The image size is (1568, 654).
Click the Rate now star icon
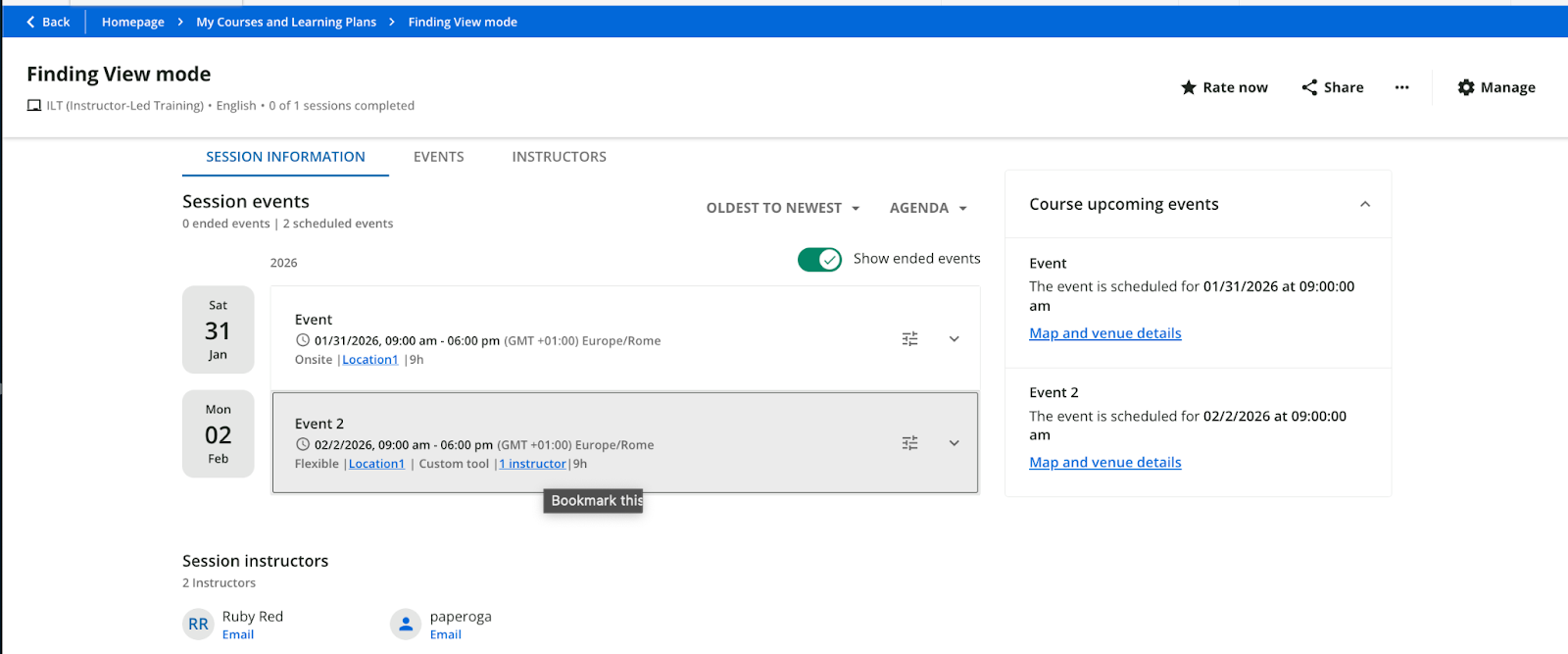click(1189, 87)
